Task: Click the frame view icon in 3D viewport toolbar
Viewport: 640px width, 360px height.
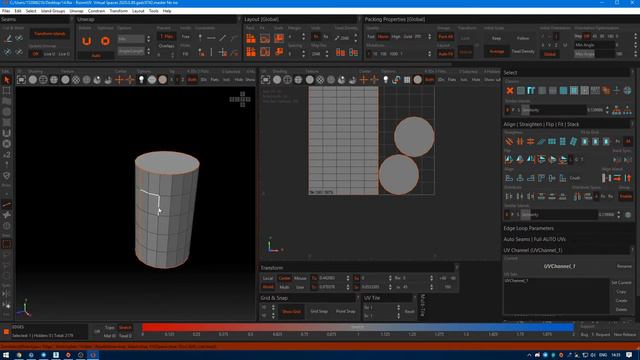Action: coord(21,80)
